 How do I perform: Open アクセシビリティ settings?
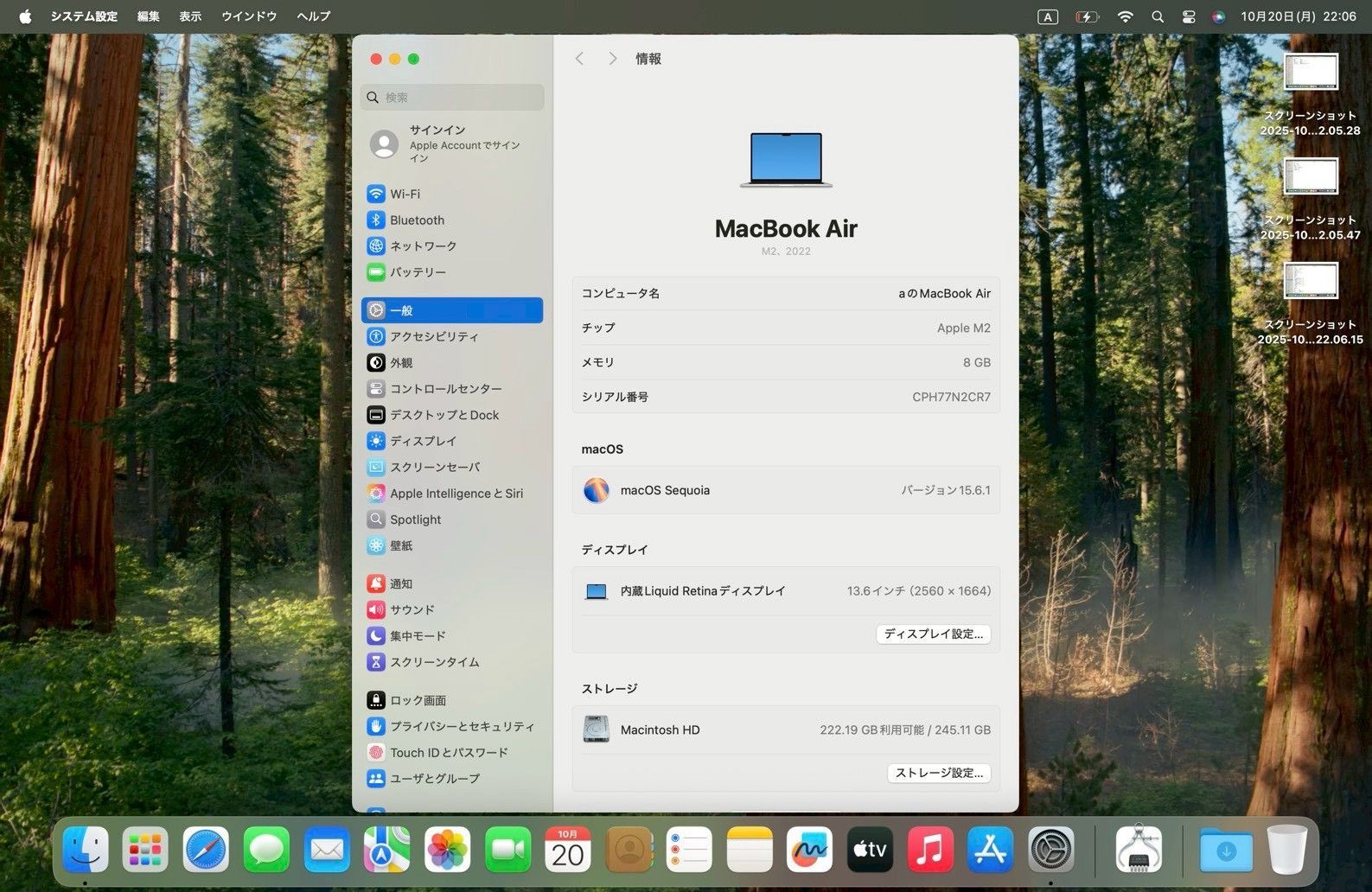433,336
